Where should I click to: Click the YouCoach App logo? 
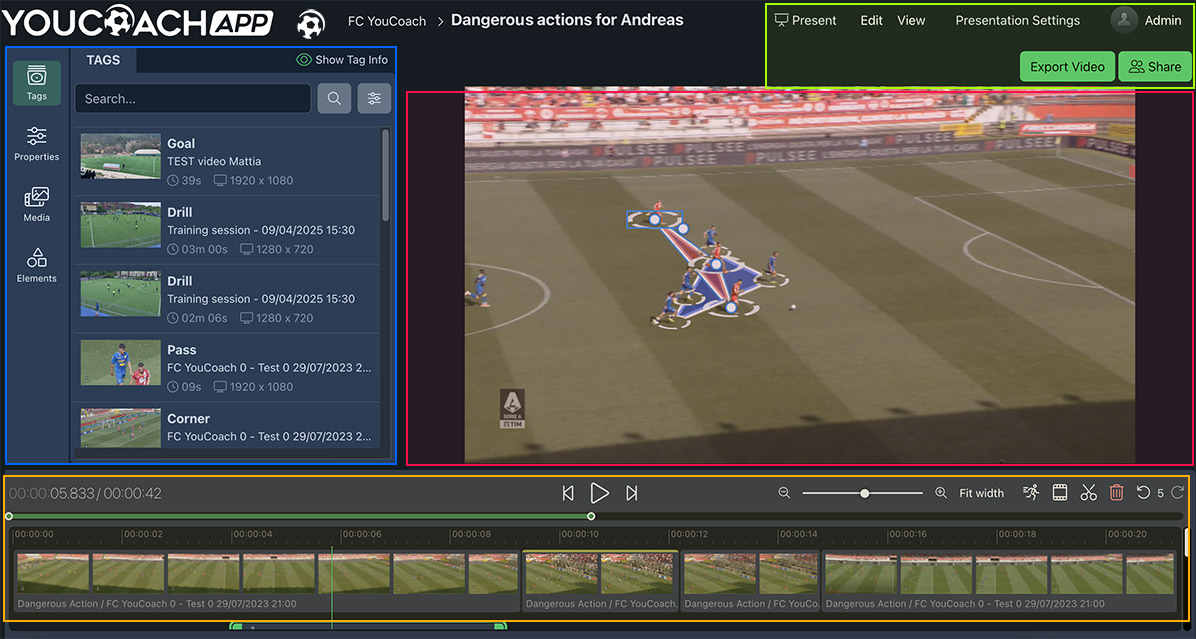coord(137,21)
